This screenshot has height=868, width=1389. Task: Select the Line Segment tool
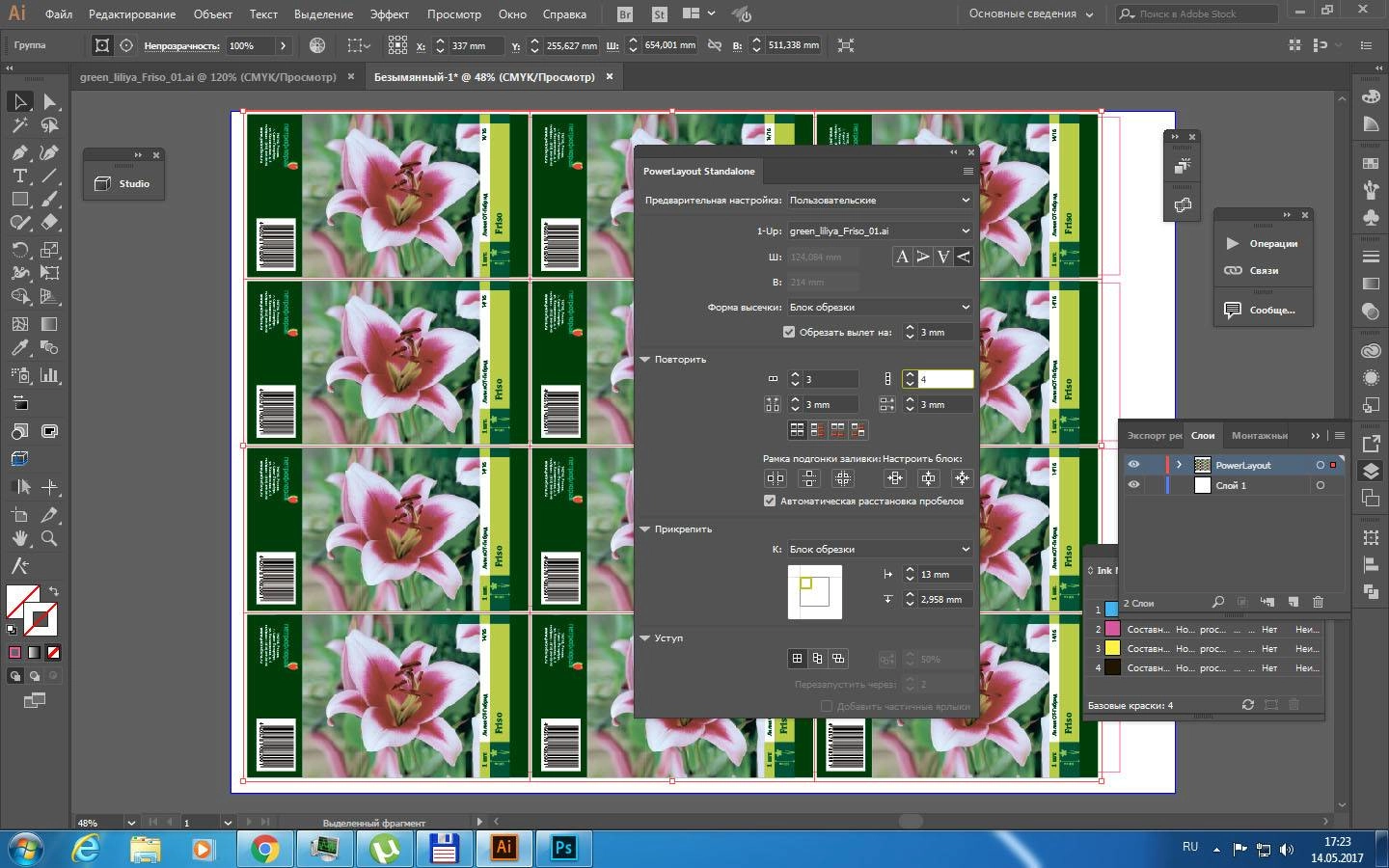pyautogui.click(x=49, y=176)
